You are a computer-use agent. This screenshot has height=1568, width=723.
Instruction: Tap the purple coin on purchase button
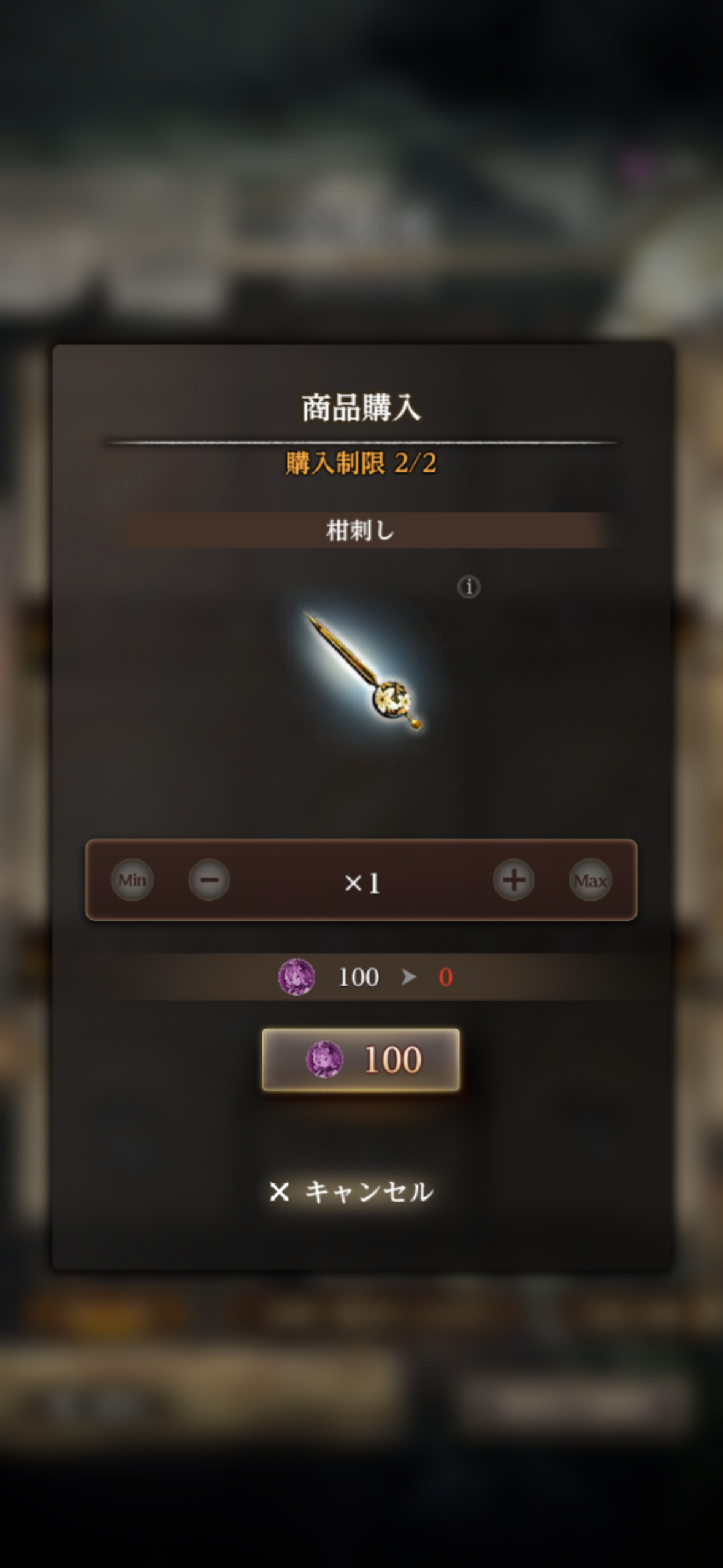pyautogui.click(x=324, y=1059)
